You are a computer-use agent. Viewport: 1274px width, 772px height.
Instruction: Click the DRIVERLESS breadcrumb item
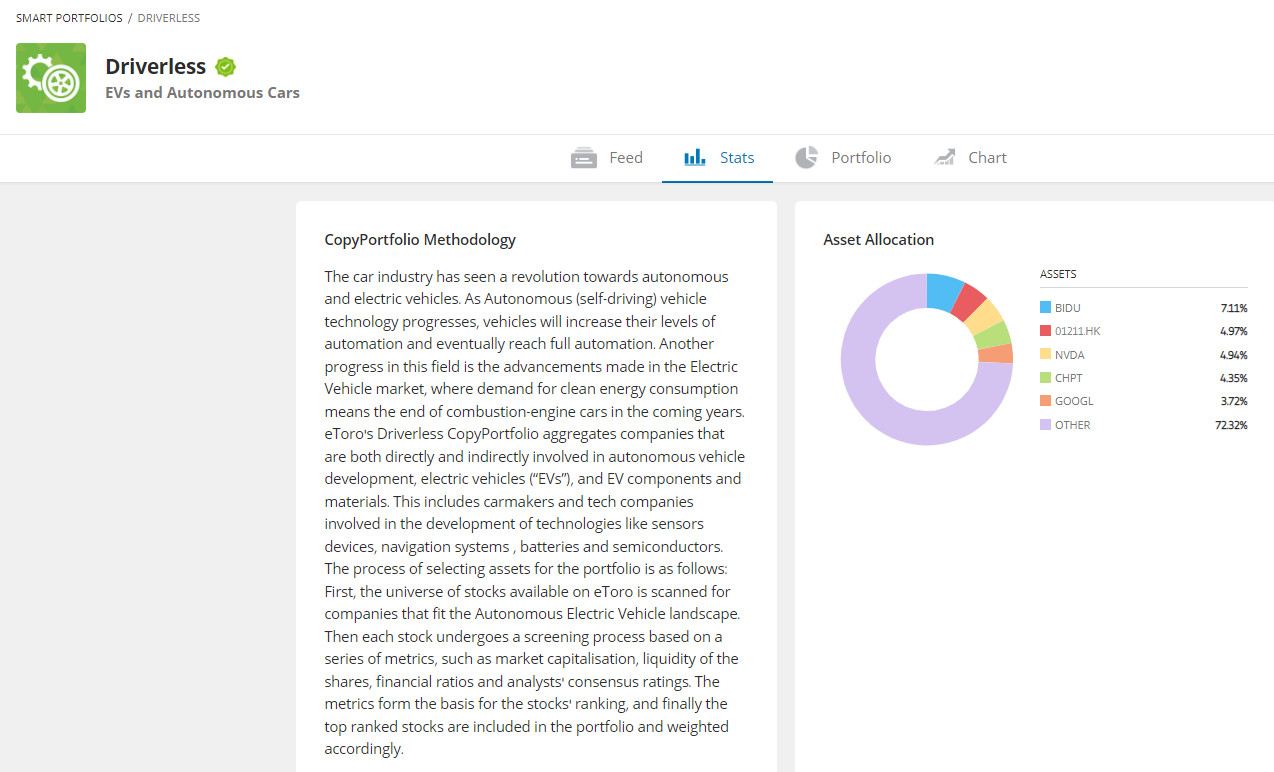tap(169, 18)
